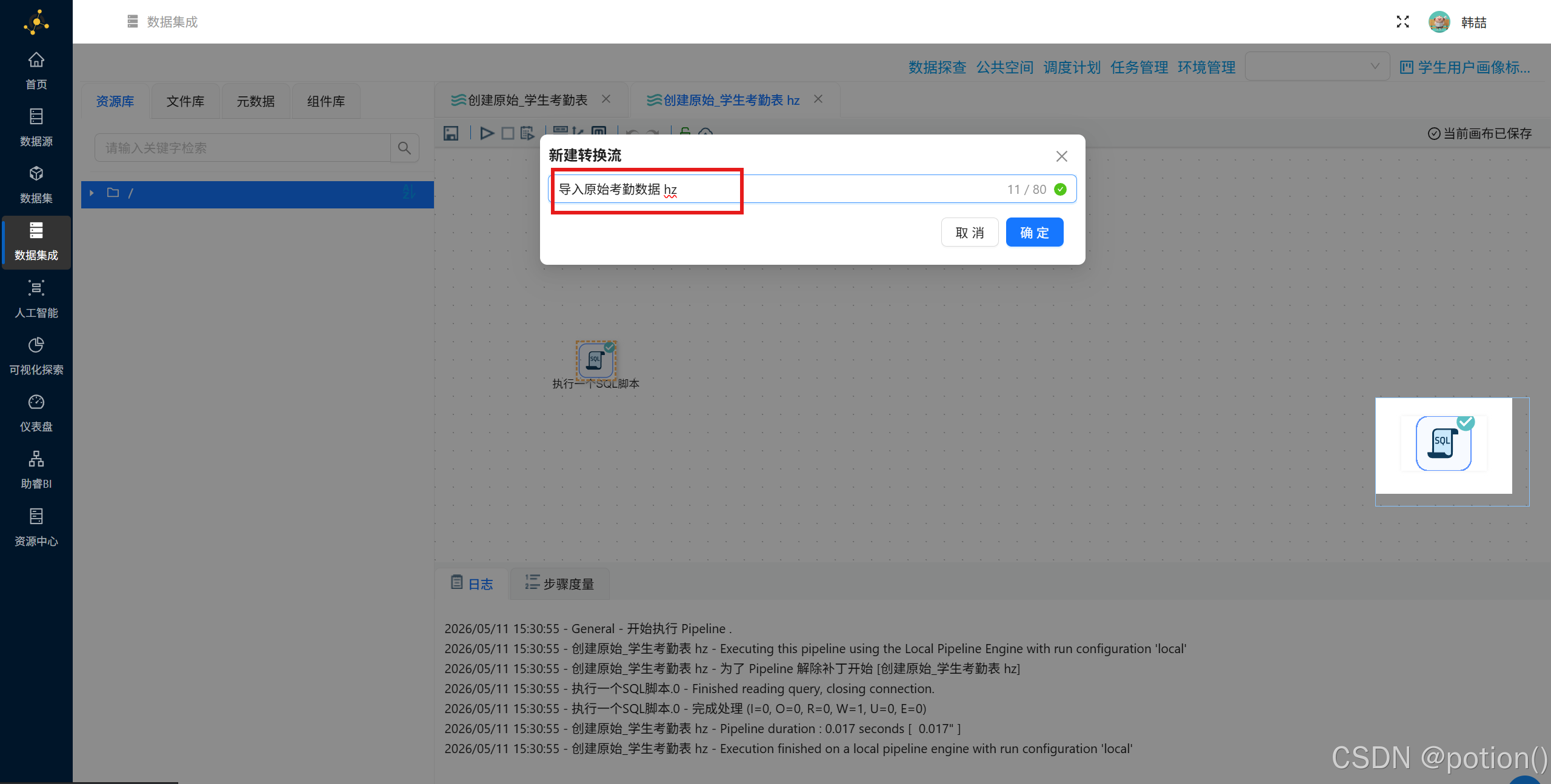
Task: Switch to 文件库 tab
Action: click(185, 101)
